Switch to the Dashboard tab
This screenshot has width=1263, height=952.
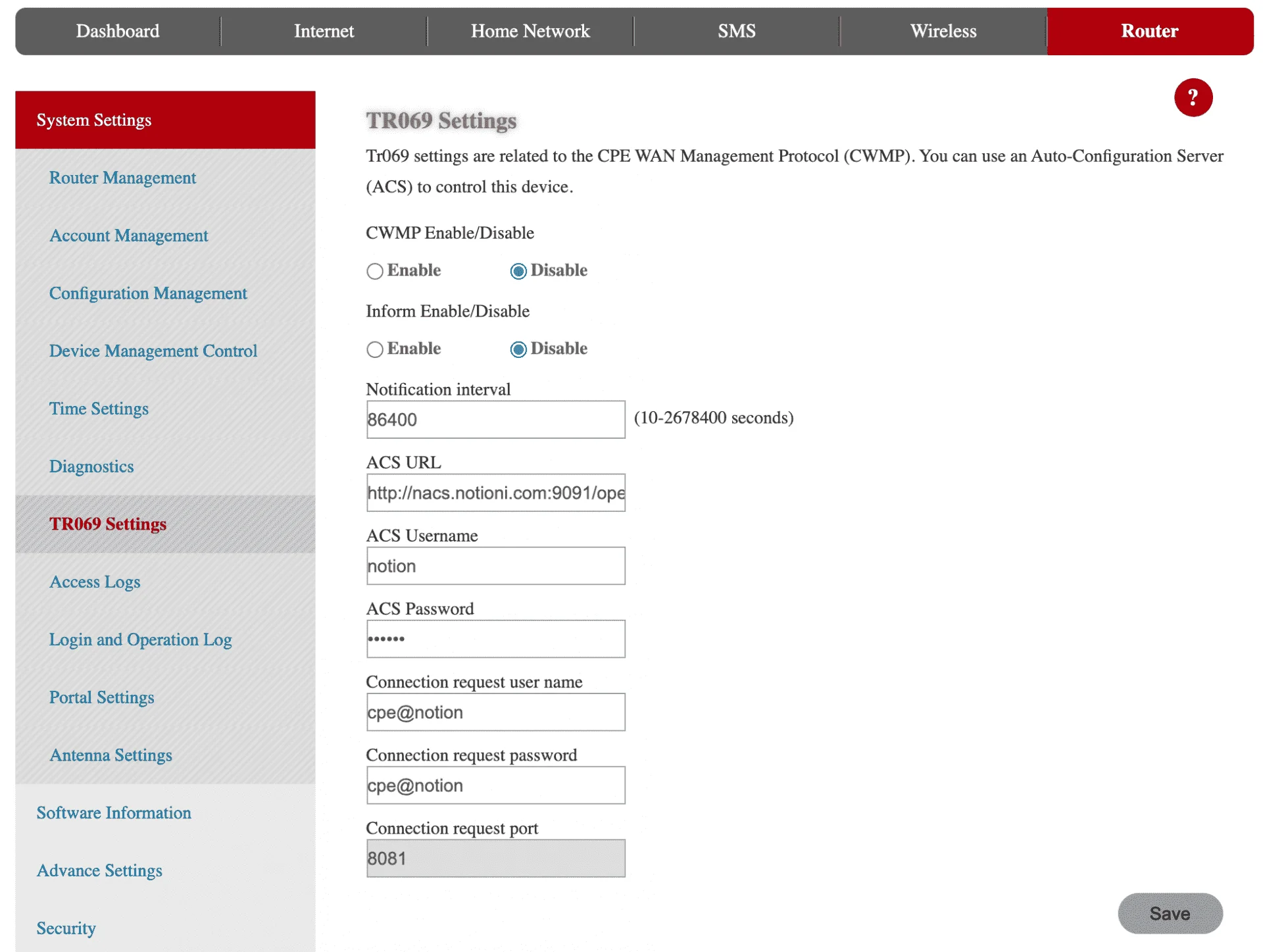pos(118,31)
